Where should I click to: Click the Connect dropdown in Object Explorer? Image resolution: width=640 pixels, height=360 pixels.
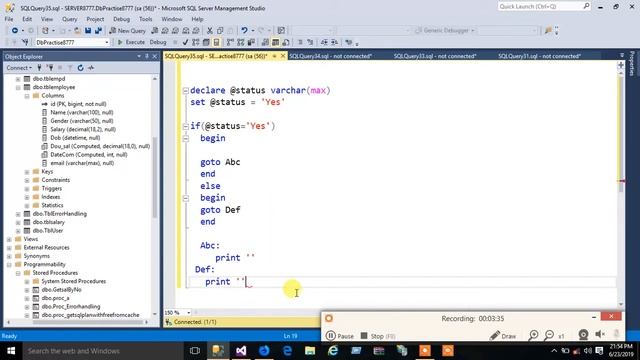pyautogui.click(x=19, y=68)
